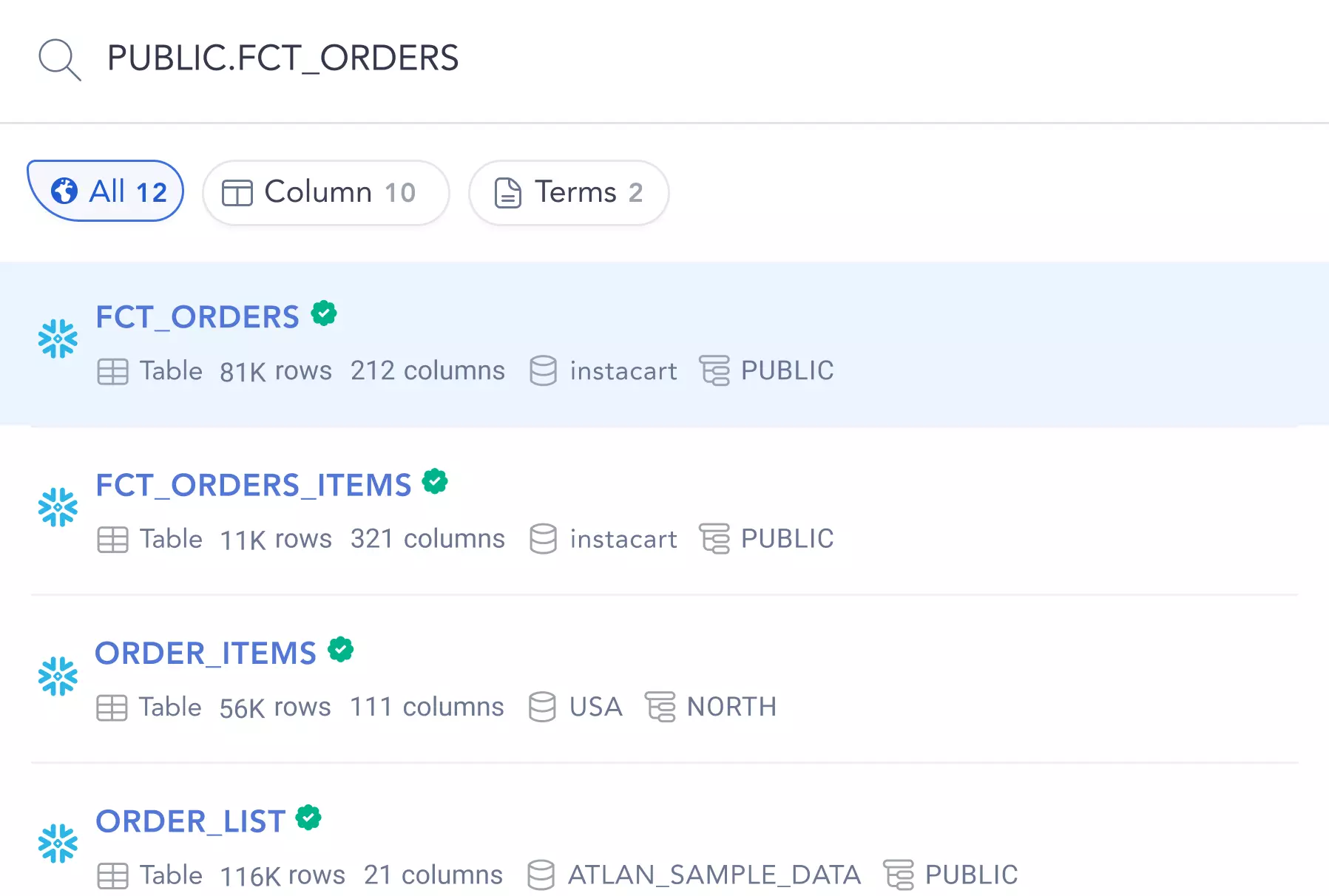Click the Snowflake icon beside FCT_ORDERS
The width and height of the screenshot is (1329, 896).
[58, 339]
